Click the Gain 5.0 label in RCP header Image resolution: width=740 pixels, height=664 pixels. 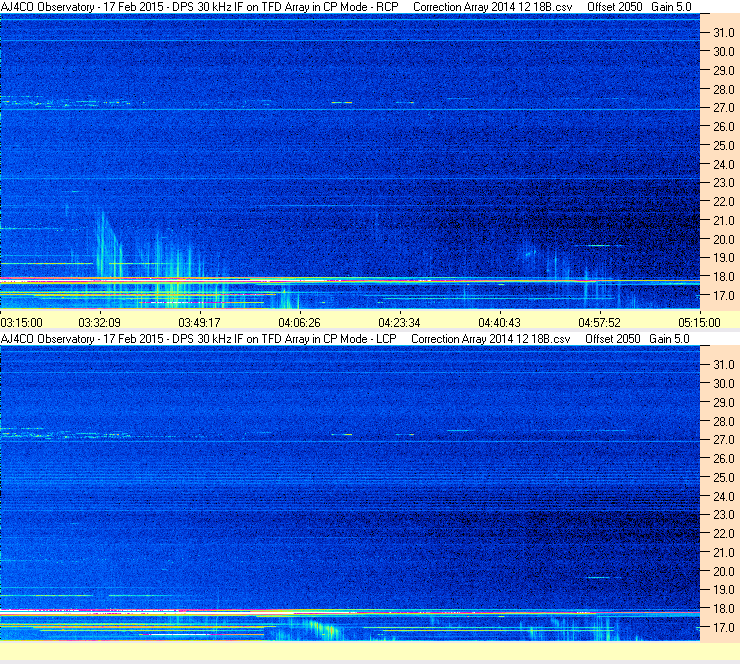click(x=671, y=7)
